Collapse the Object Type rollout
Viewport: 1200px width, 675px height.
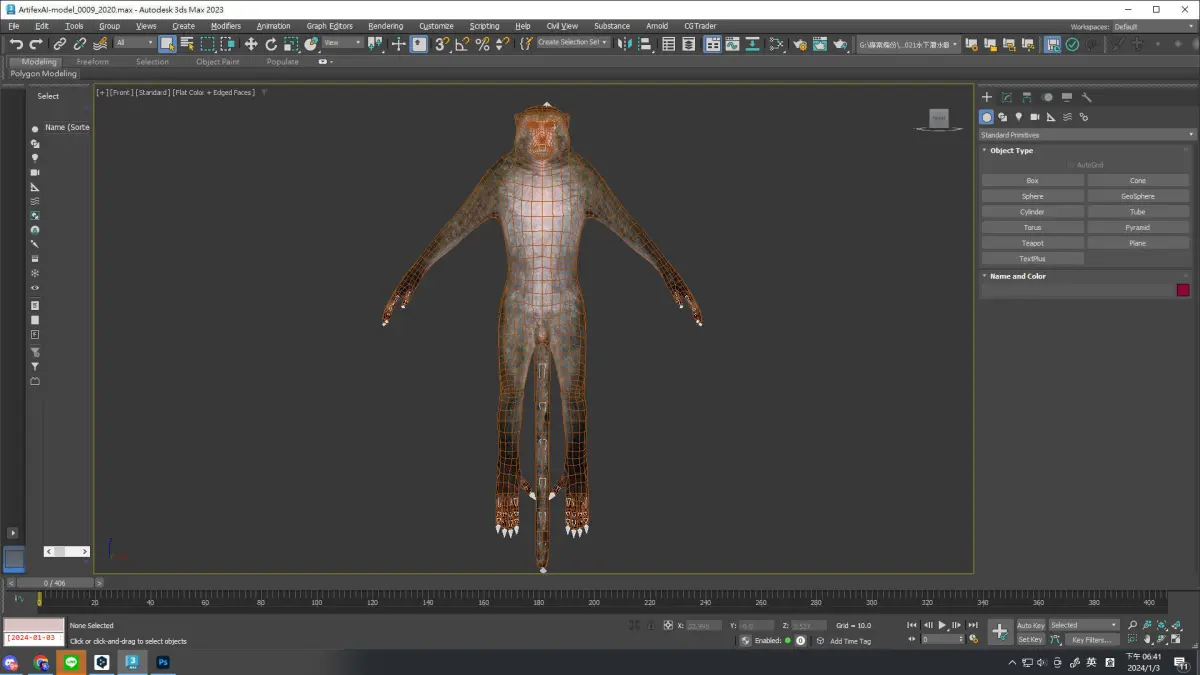pos(1011,151)
